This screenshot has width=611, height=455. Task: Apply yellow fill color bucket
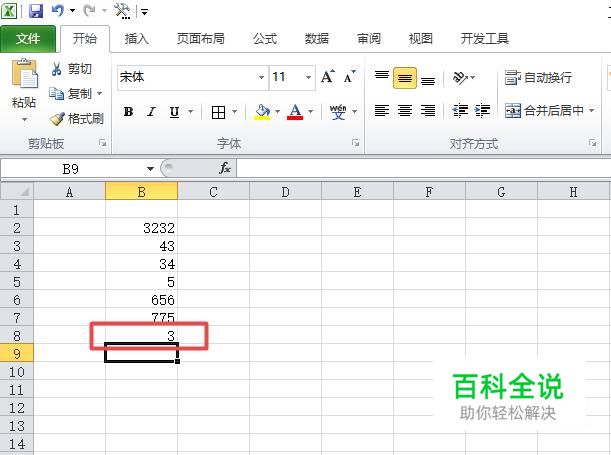pos(262,112)
